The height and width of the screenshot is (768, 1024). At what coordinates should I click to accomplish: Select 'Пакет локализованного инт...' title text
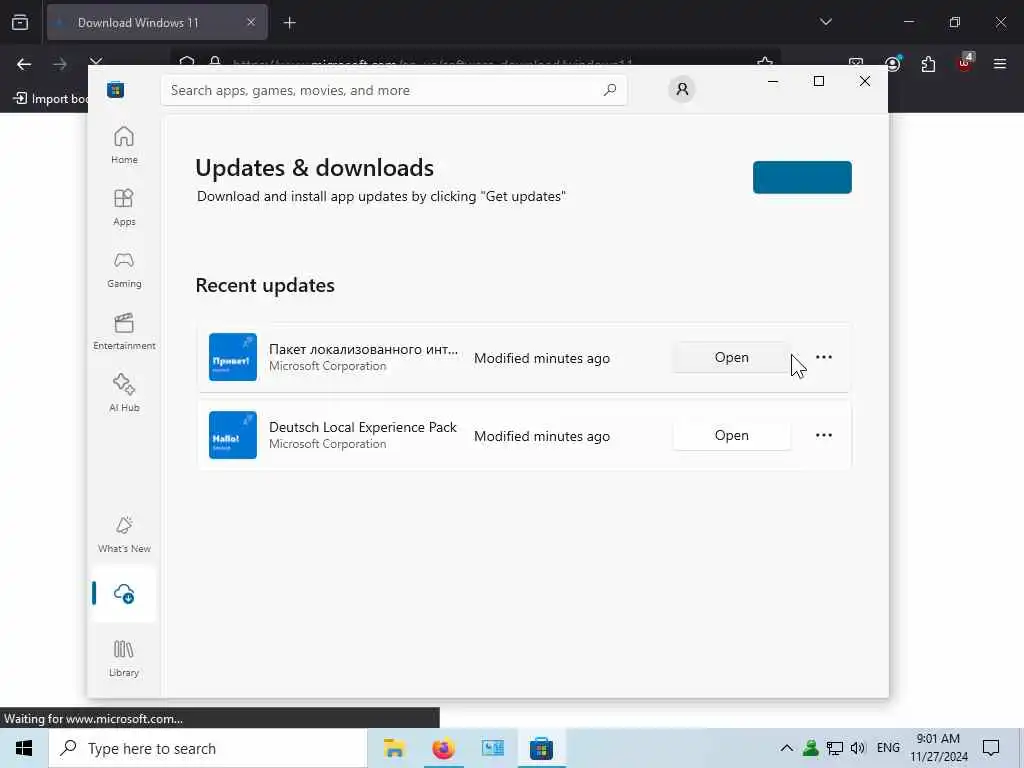tap(363, 349)
